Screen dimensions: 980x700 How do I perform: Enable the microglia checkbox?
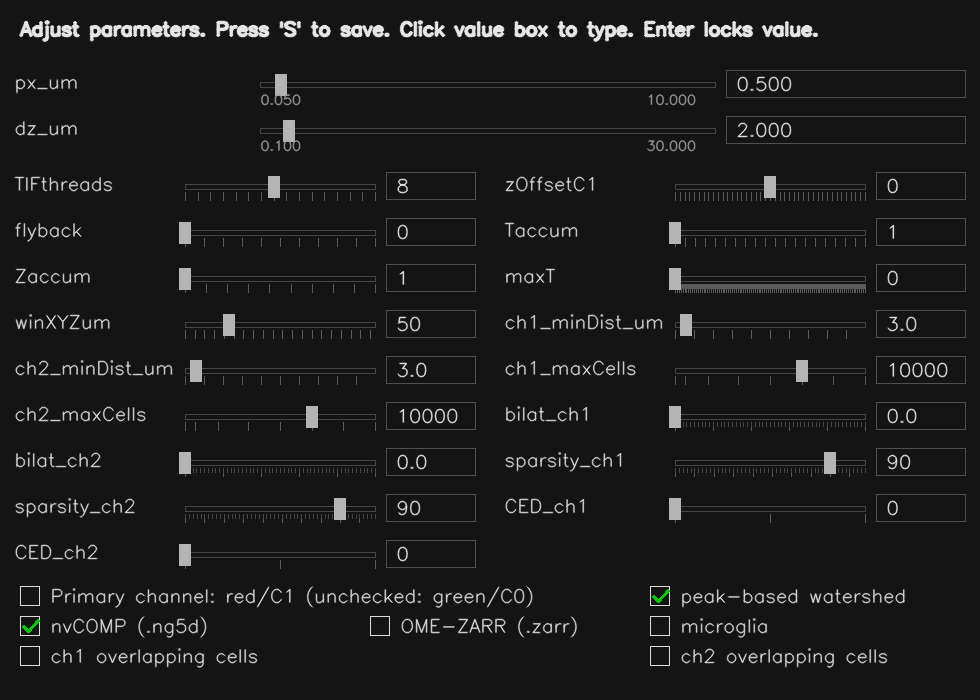(660, 626)
